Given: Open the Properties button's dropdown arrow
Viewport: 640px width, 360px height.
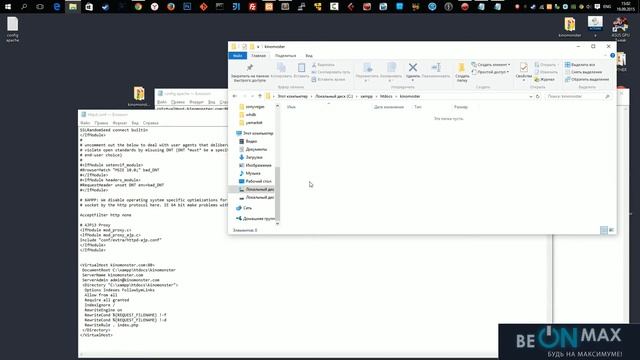Looking at the screenshot, I should [x=524, y=80].
